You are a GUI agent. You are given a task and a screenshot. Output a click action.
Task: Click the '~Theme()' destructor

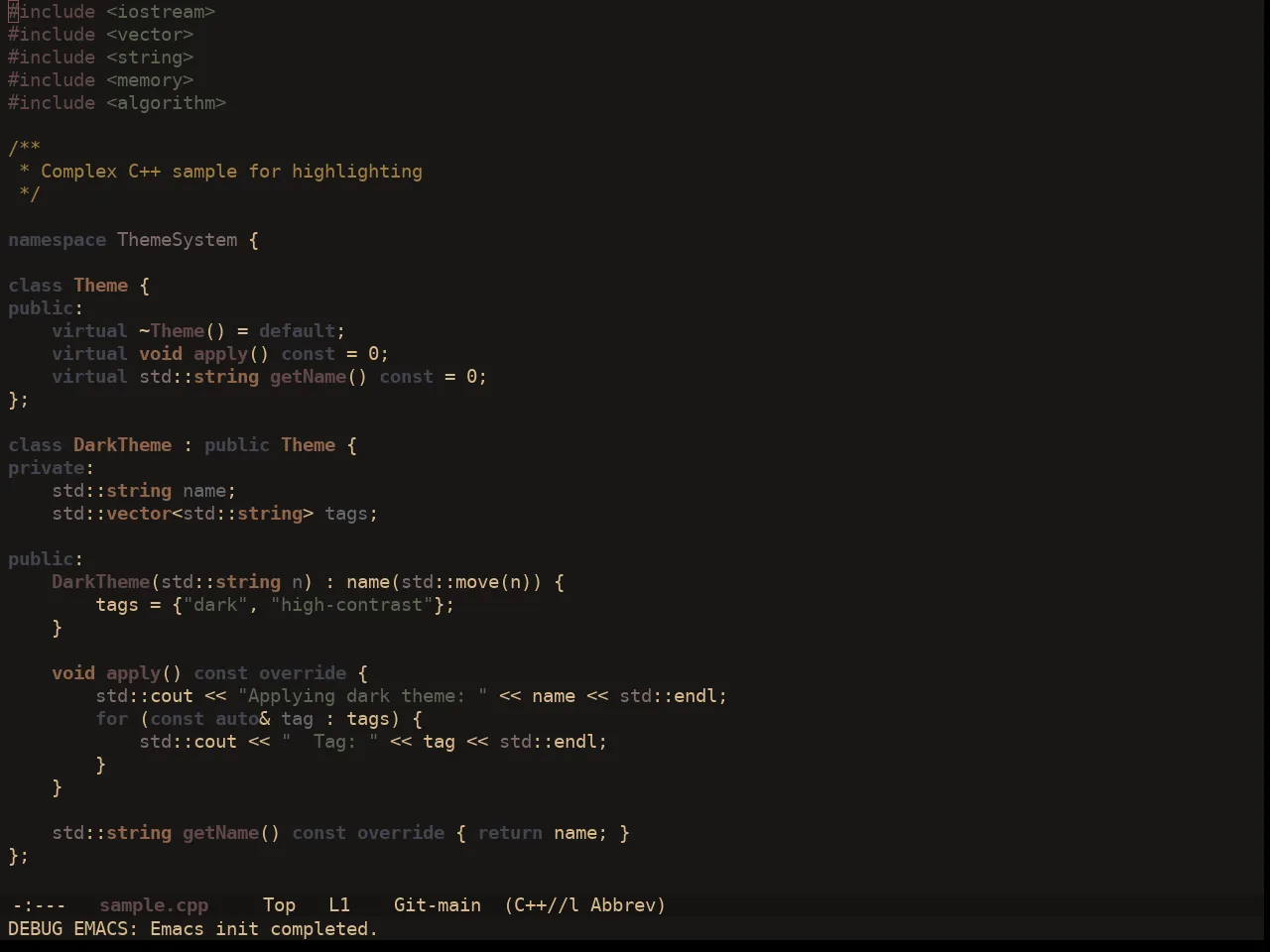pyautogui.click(x=183, y=331)
